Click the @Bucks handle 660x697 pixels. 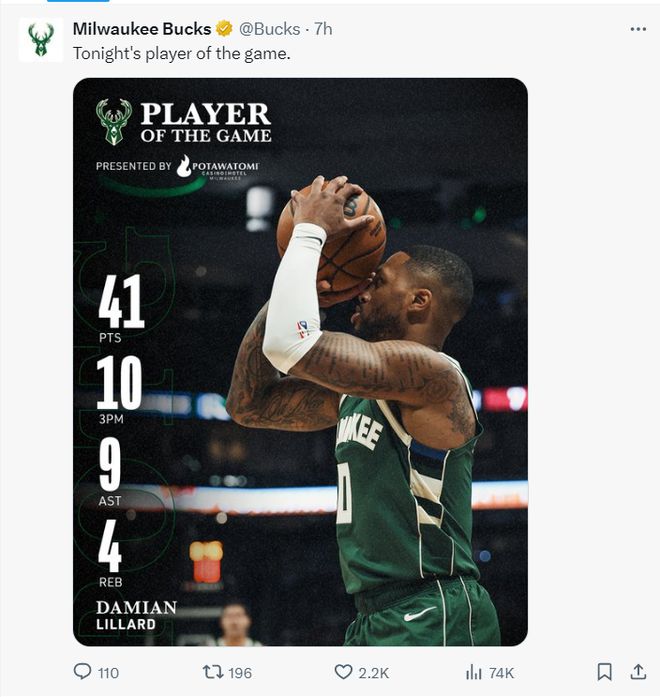[x=269, y=29]
